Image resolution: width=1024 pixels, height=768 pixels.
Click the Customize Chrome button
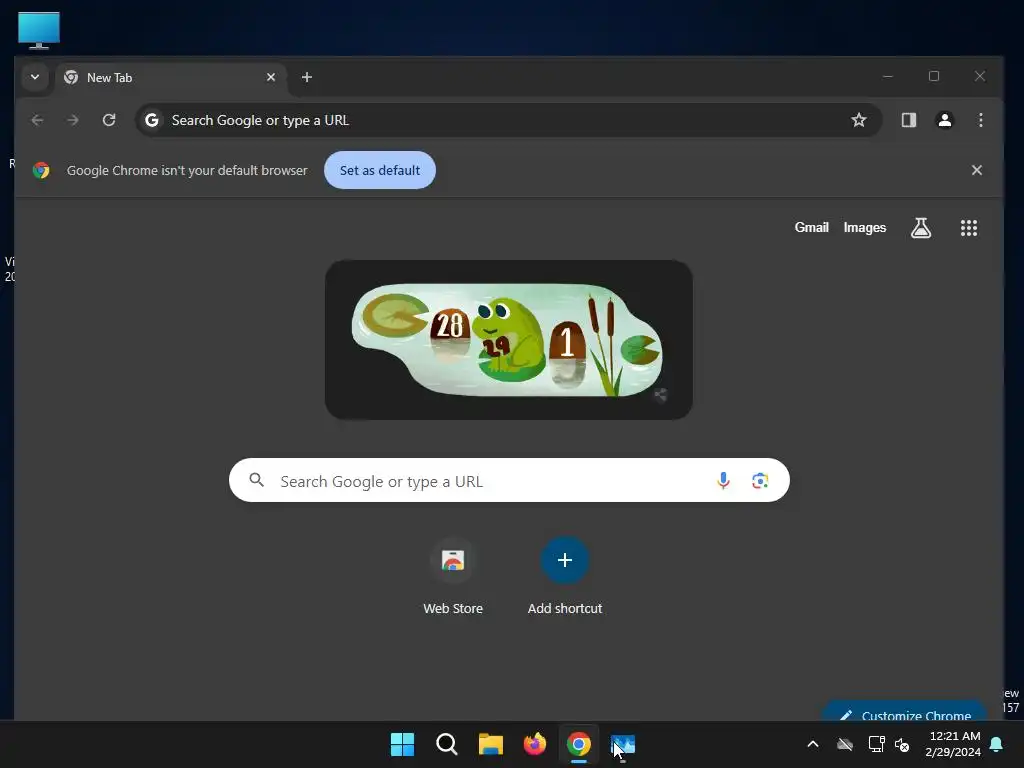(x=905, y=711)
